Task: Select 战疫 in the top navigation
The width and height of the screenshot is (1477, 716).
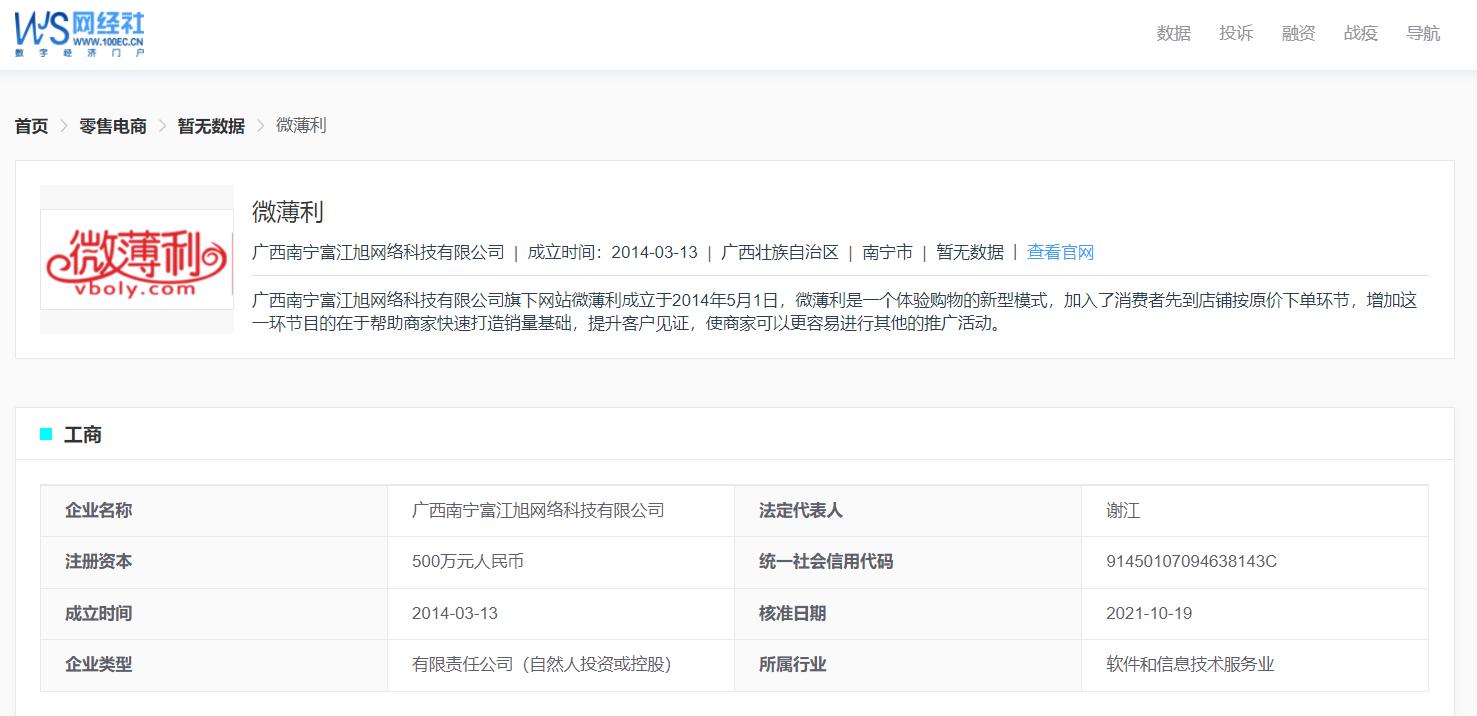Action: click(1360, 33)
